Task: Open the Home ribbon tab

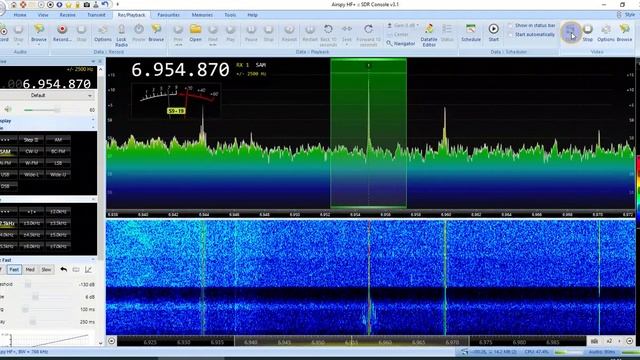Action: [x=20, y=15]
